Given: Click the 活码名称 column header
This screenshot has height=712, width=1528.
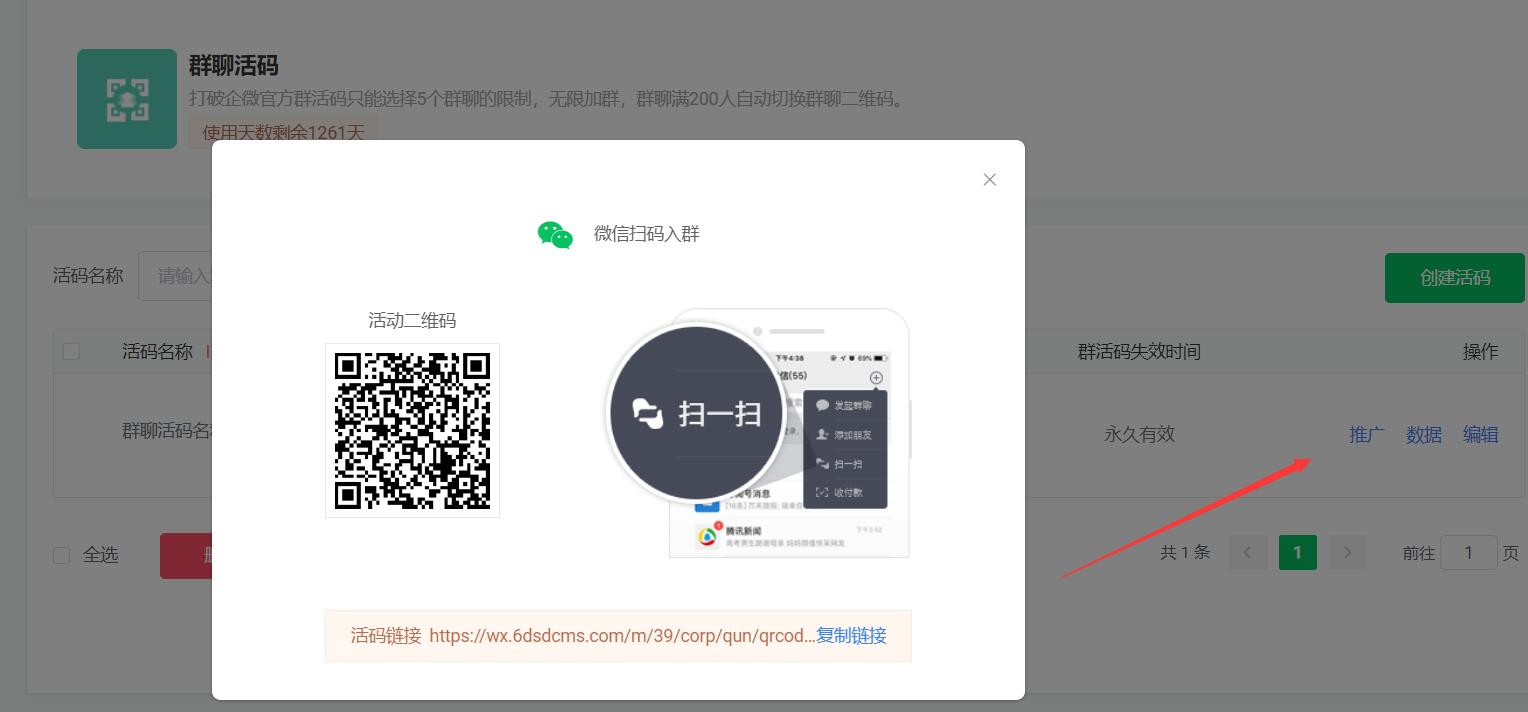Looking at the screenshot, I should [157, 351].
